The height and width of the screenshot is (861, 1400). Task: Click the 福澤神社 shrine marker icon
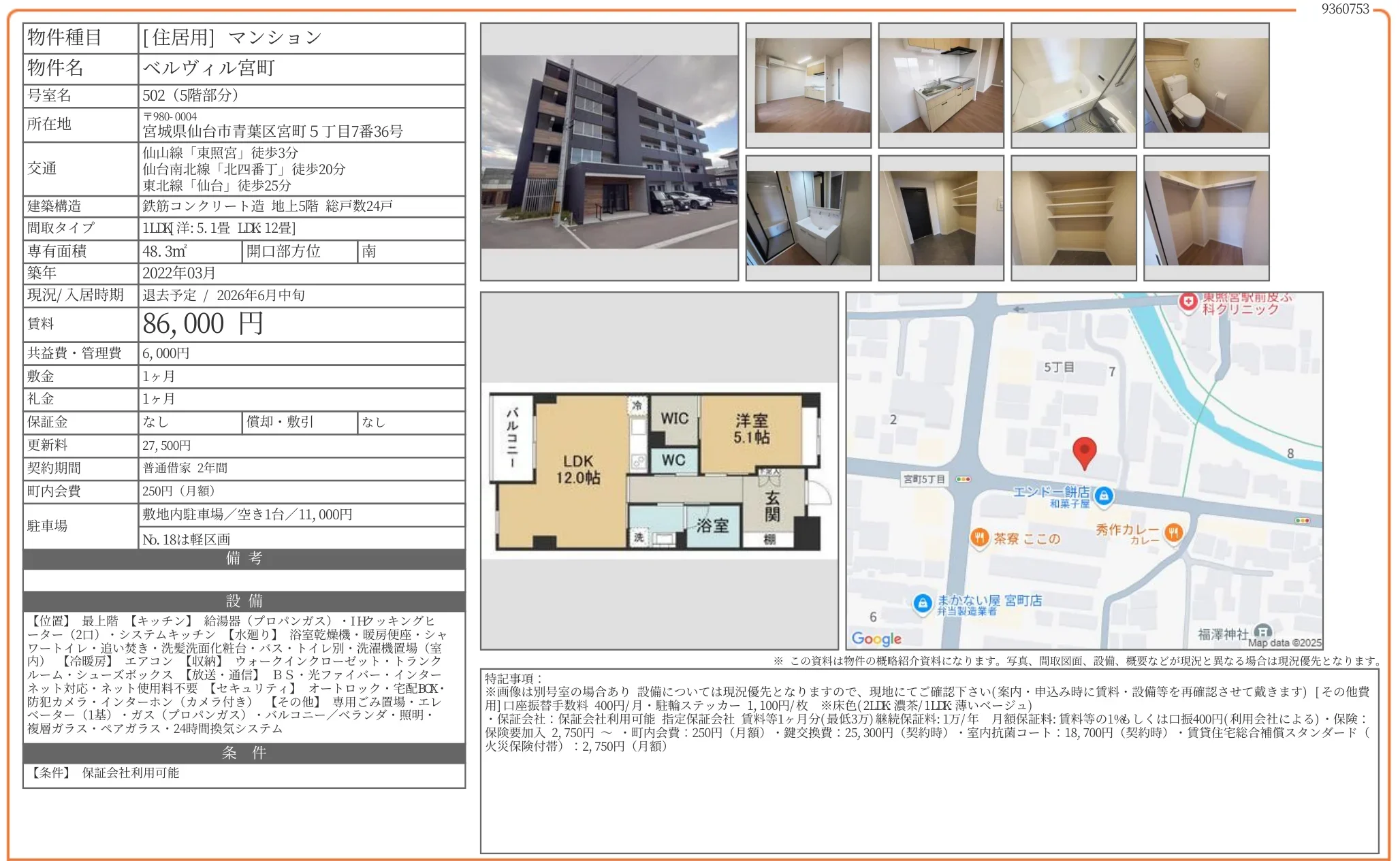[x=1263, y=632]
